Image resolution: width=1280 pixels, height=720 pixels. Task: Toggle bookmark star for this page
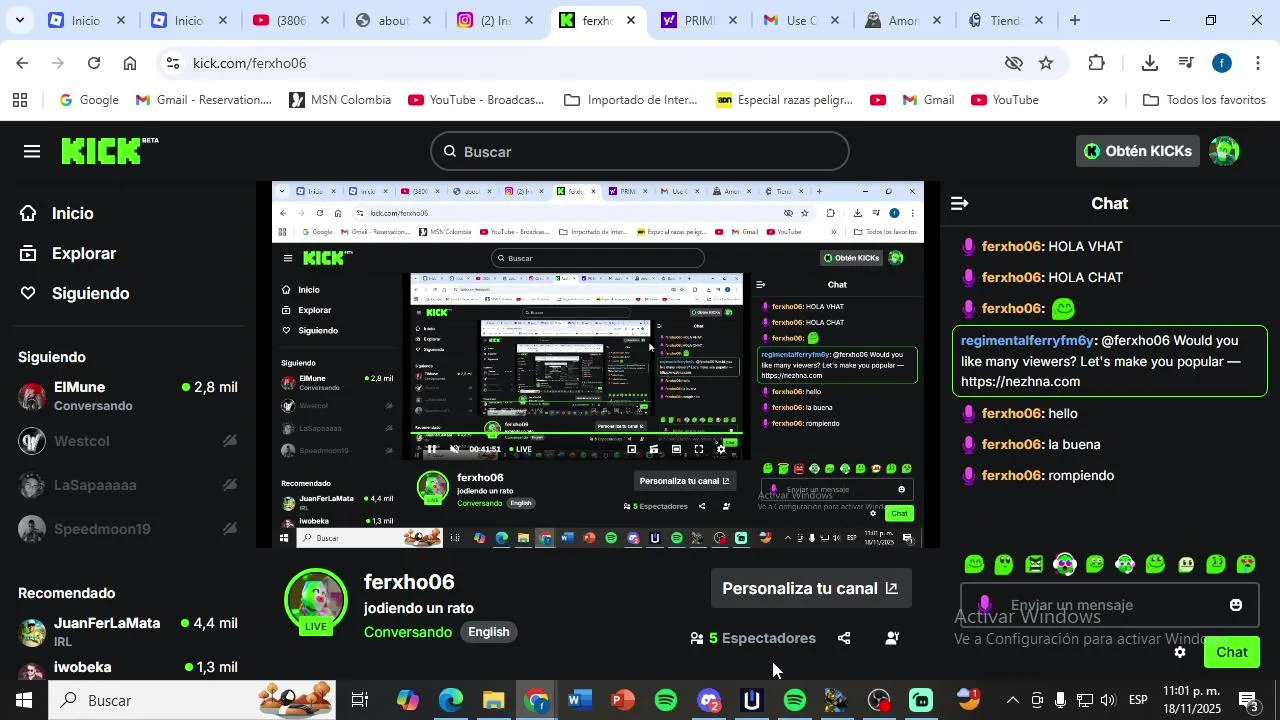1046,63
